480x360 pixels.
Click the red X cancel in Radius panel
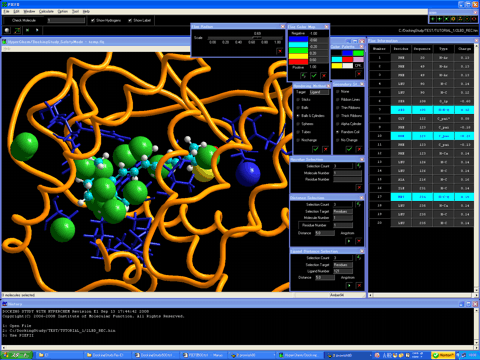[x=280, y=51]
